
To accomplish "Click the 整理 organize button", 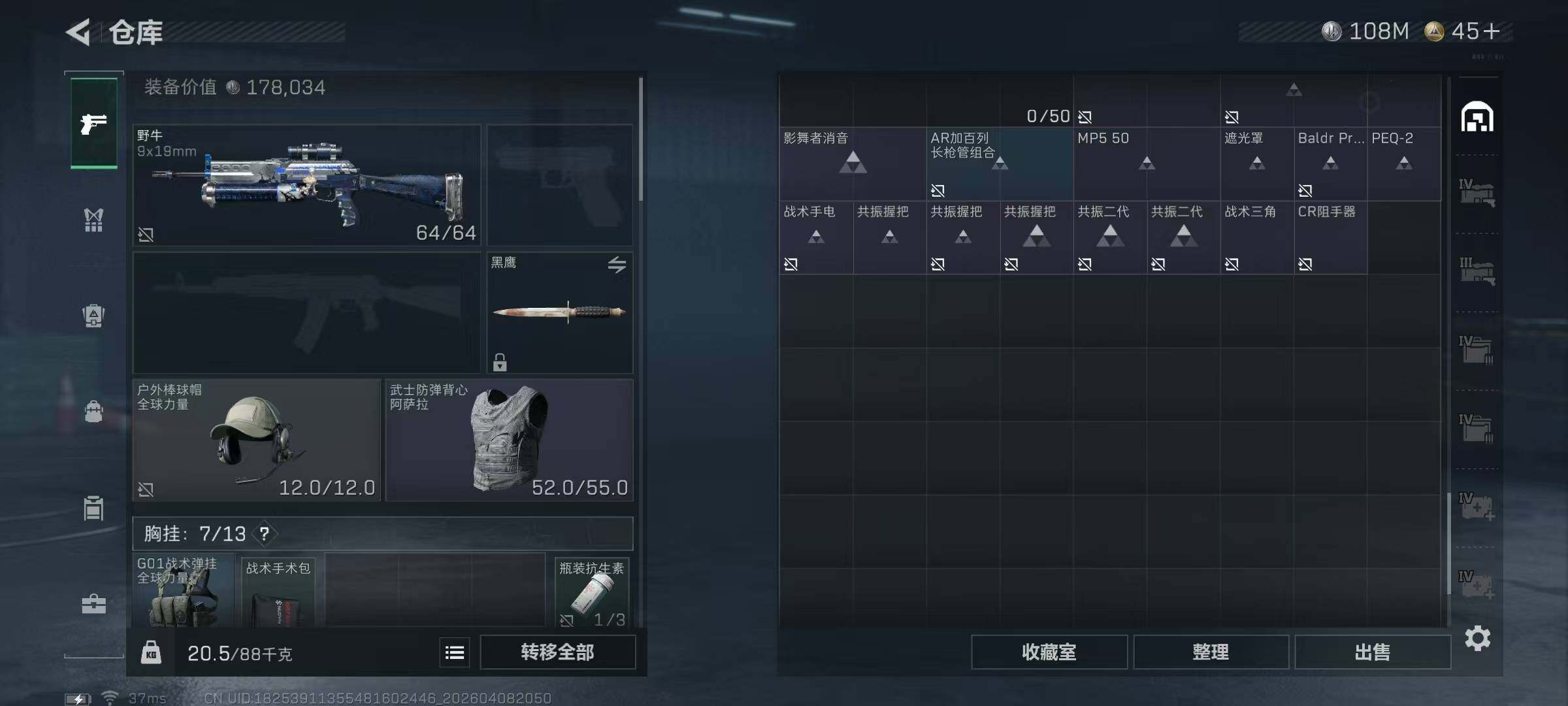I will 1211,652.
